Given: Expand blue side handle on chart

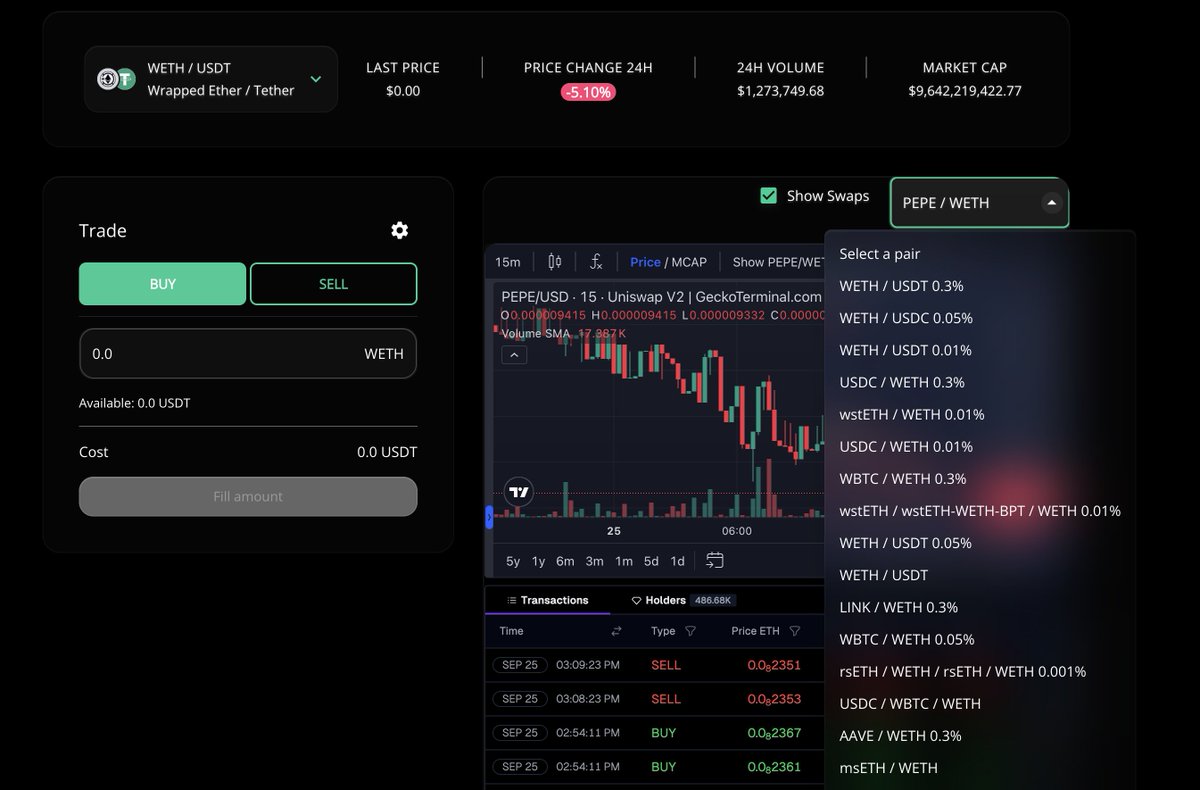Looking at the screenshot, I should [x=489, y=517].
